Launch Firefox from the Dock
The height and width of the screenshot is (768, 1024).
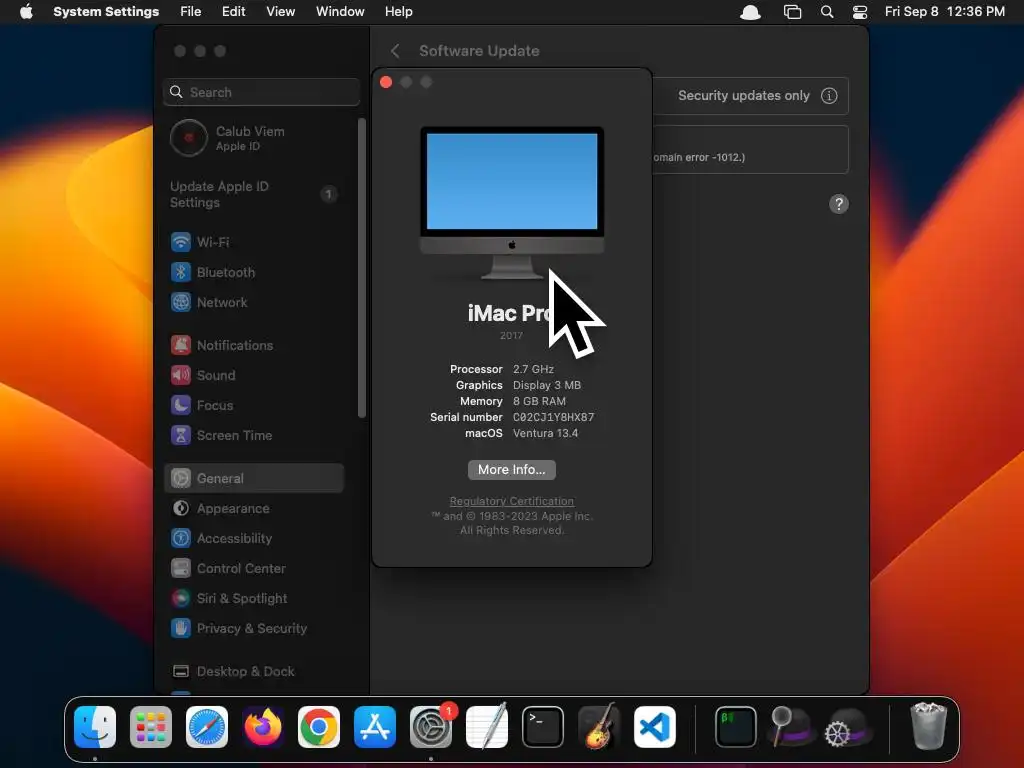click(263, 727)
